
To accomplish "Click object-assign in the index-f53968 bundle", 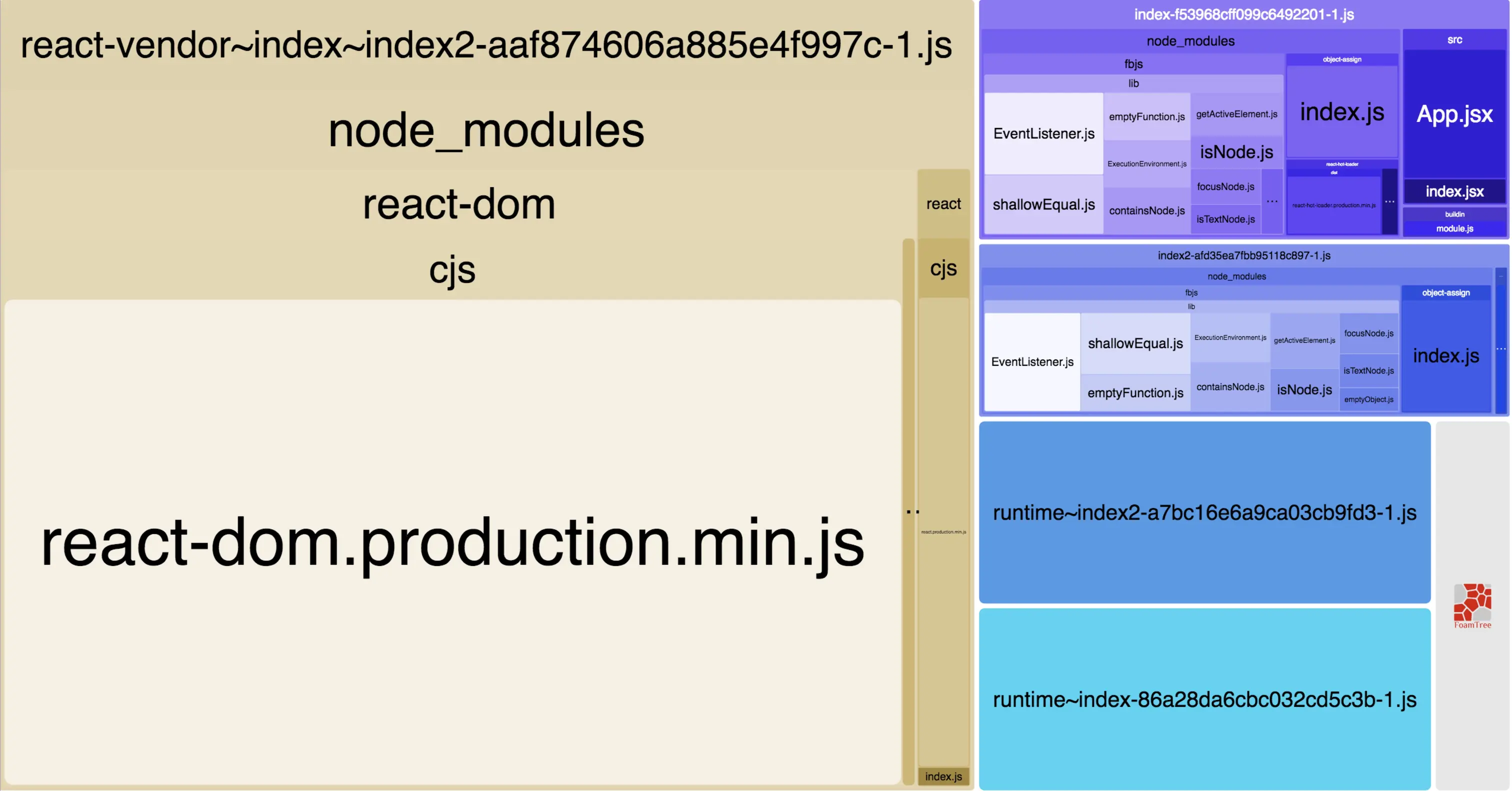I will point(1342,59).
